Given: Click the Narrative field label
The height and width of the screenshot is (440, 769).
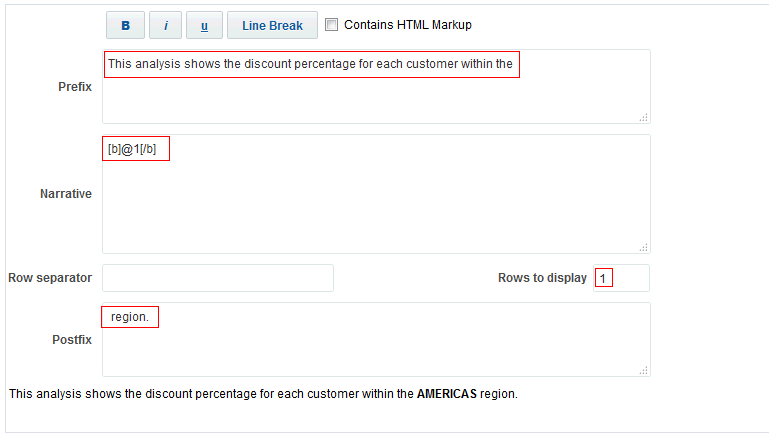Looking at the screenshot, I should 66,194.
